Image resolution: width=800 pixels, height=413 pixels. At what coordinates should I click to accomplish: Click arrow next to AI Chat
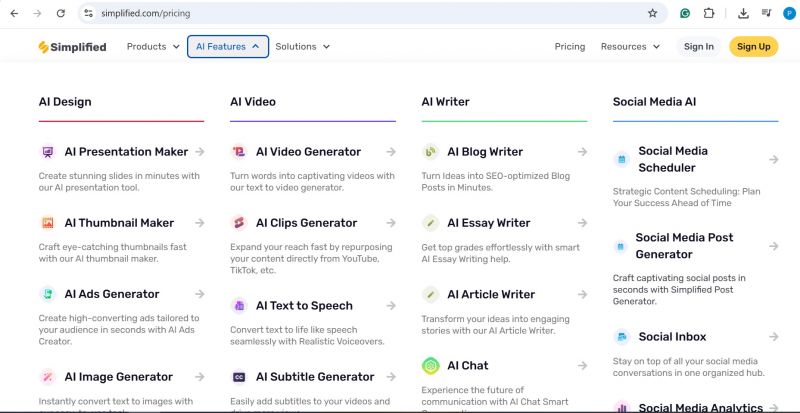(582, 366)
